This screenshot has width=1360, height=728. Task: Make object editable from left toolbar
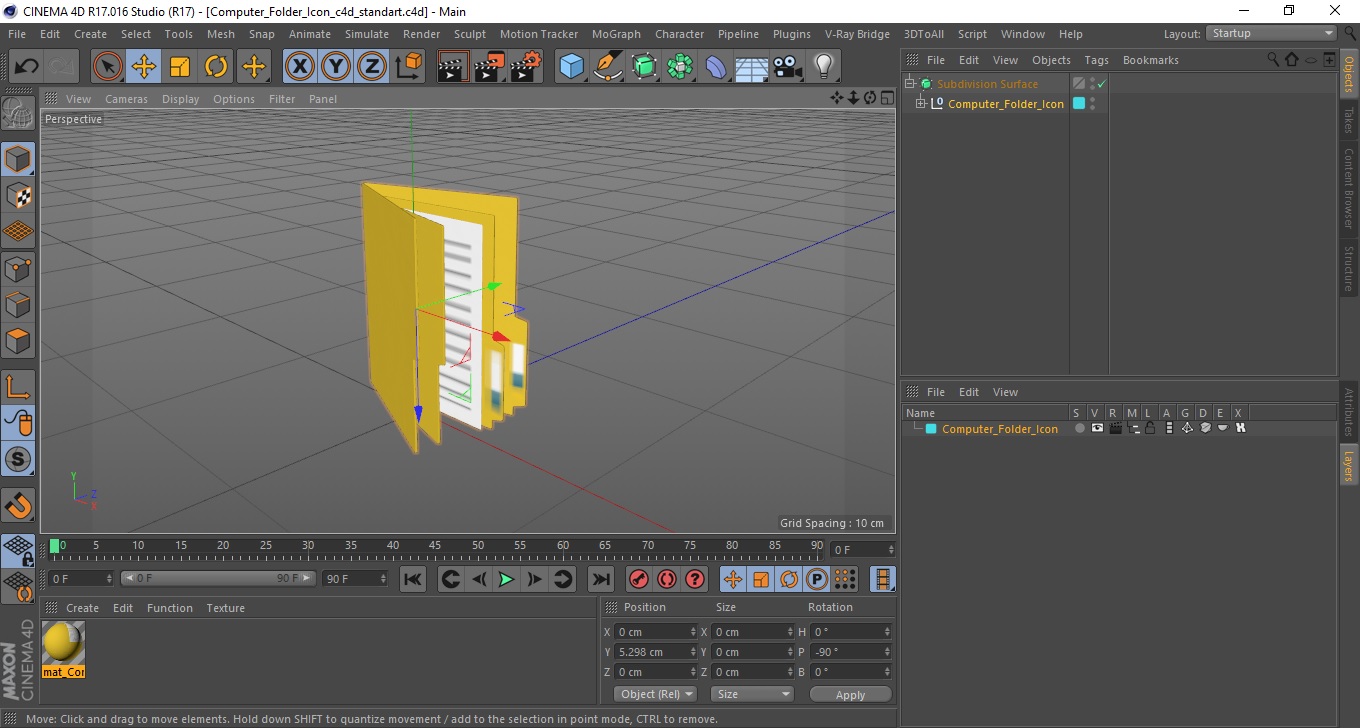pos(18,113)
